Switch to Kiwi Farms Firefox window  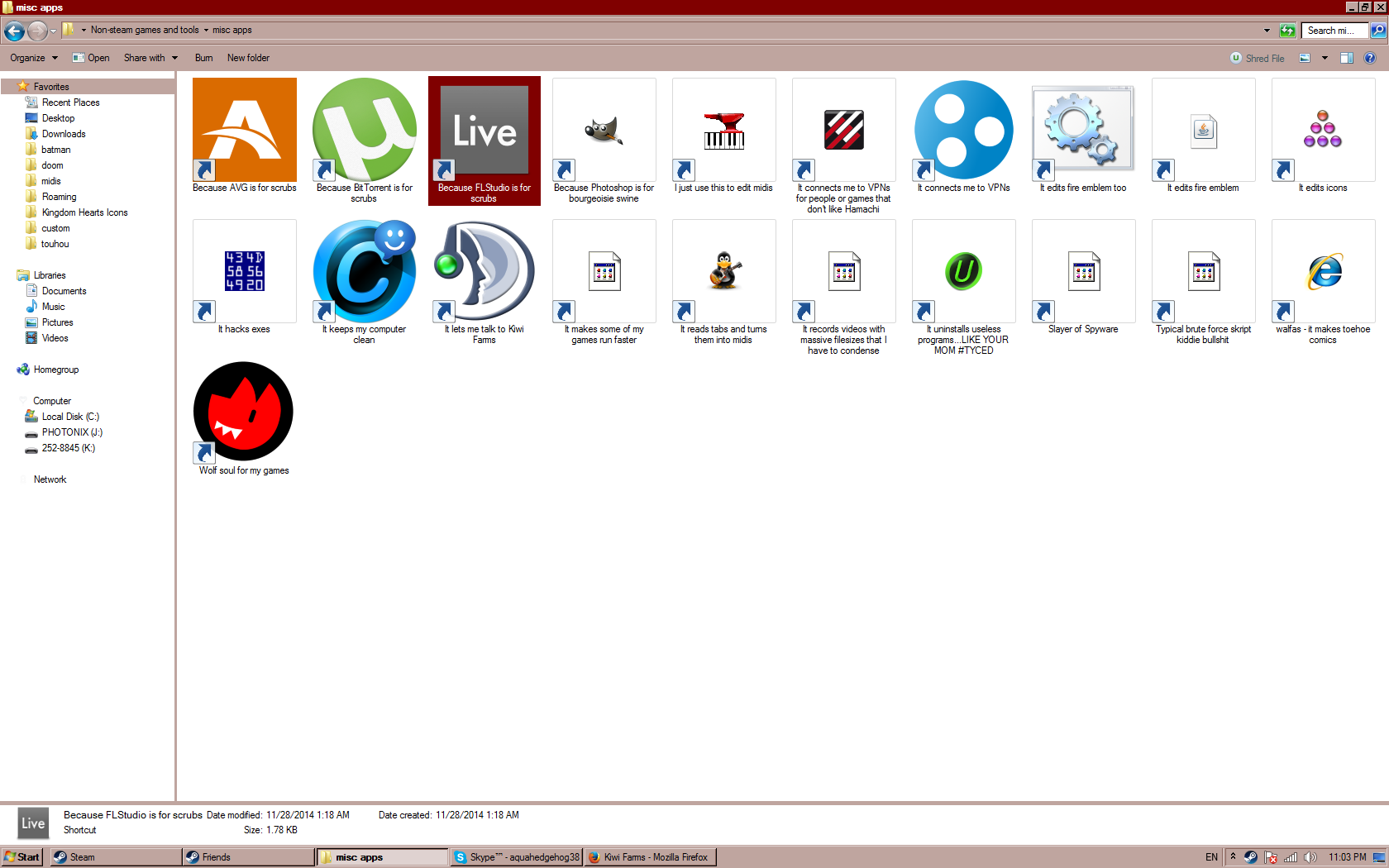[x=650, y=857]
